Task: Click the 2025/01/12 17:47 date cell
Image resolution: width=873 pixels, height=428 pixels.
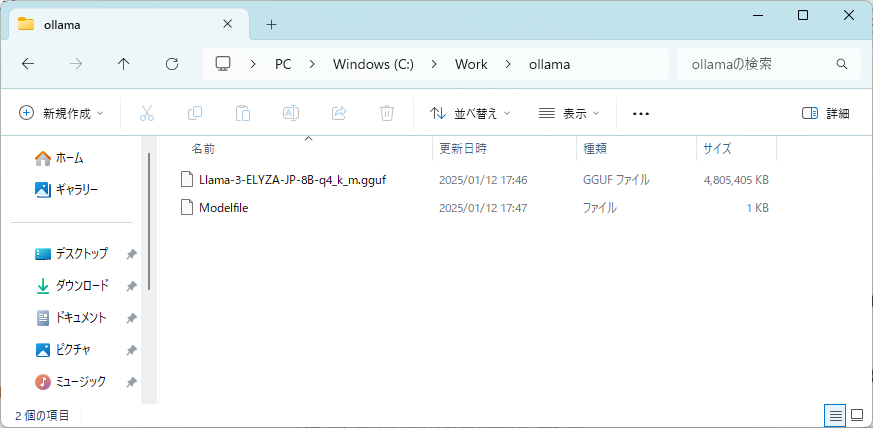Action: 483,208
